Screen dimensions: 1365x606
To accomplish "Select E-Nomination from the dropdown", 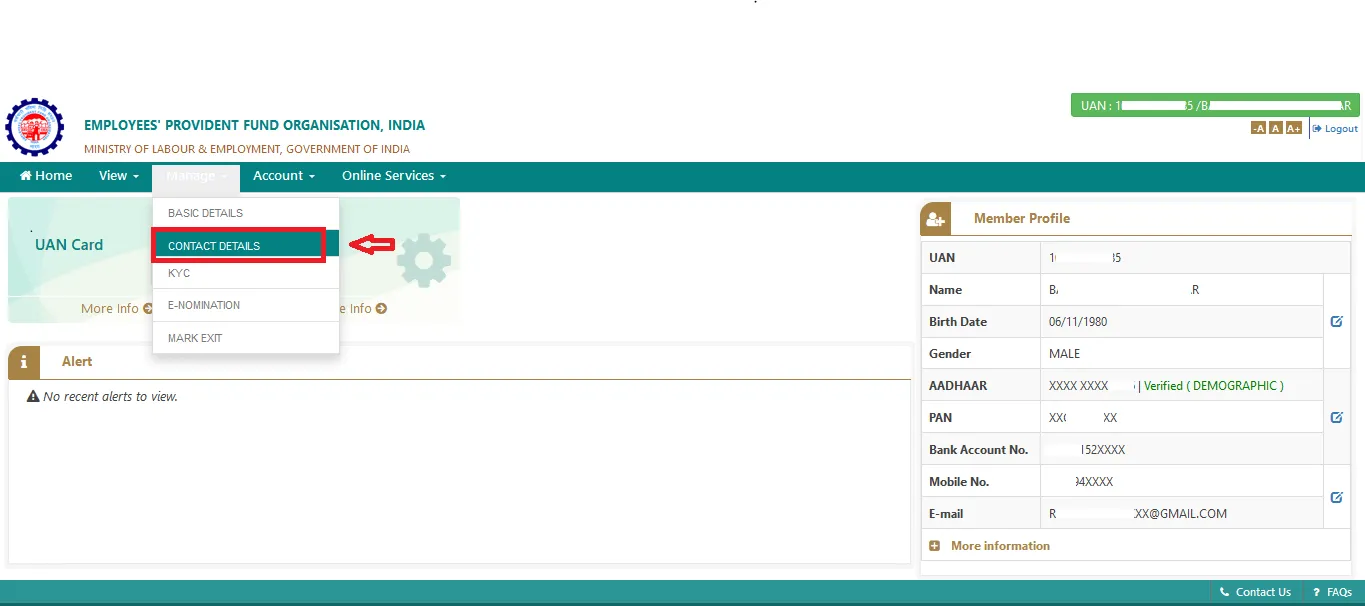I will click(246, 305).
